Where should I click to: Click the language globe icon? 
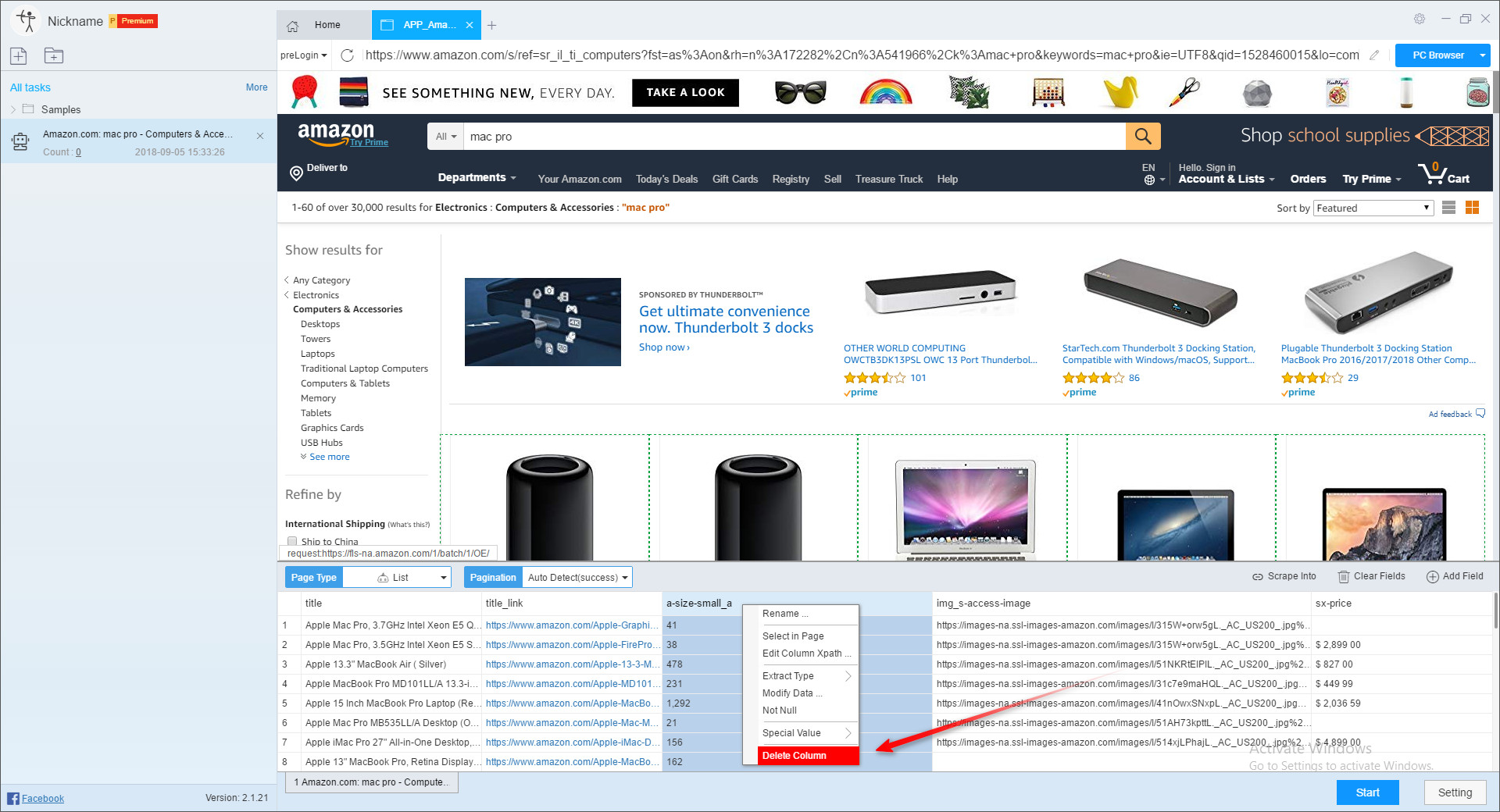click(1149, 180)
